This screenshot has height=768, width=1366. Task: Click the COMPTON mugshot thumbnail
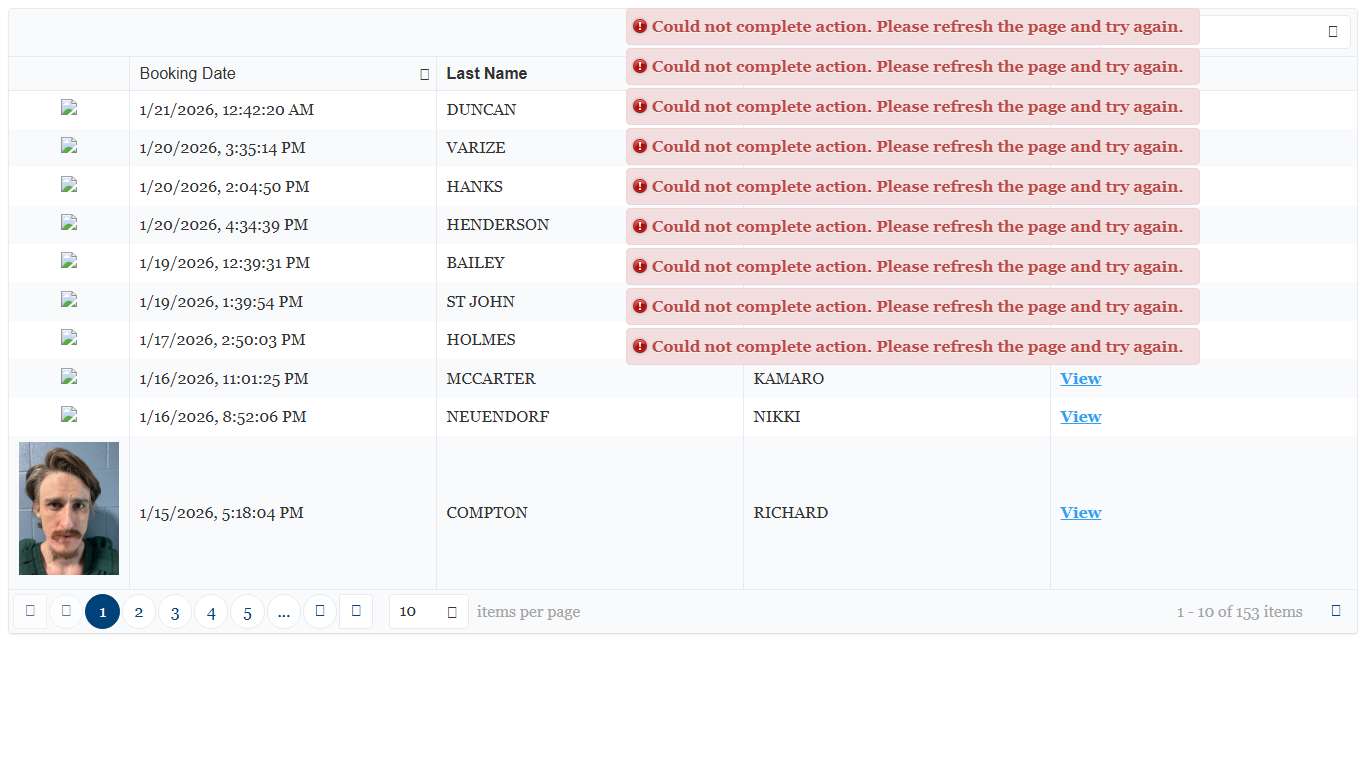click(69, 509)
